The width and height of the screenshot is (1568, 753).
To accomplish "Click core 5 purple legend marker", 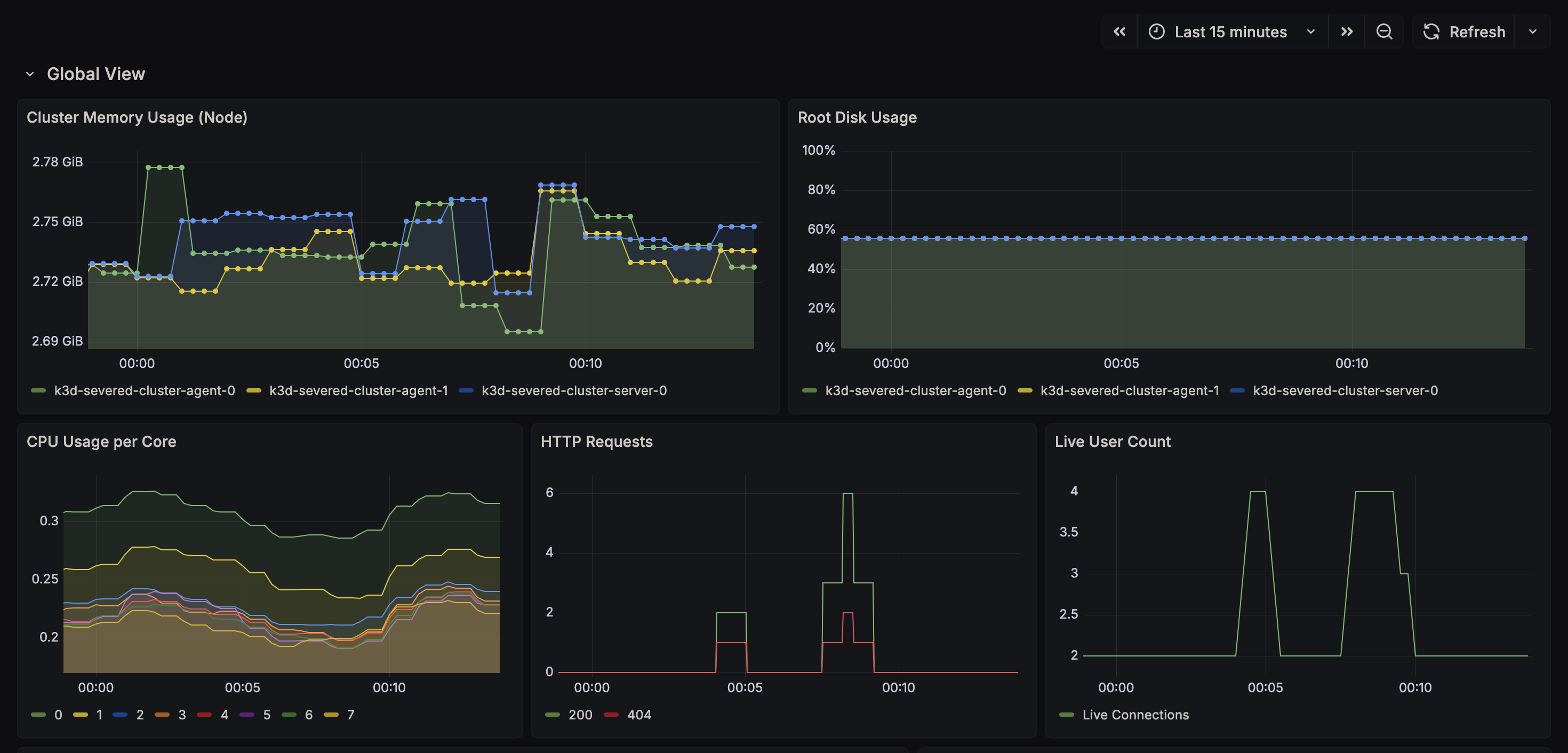I will coord(247,715).
